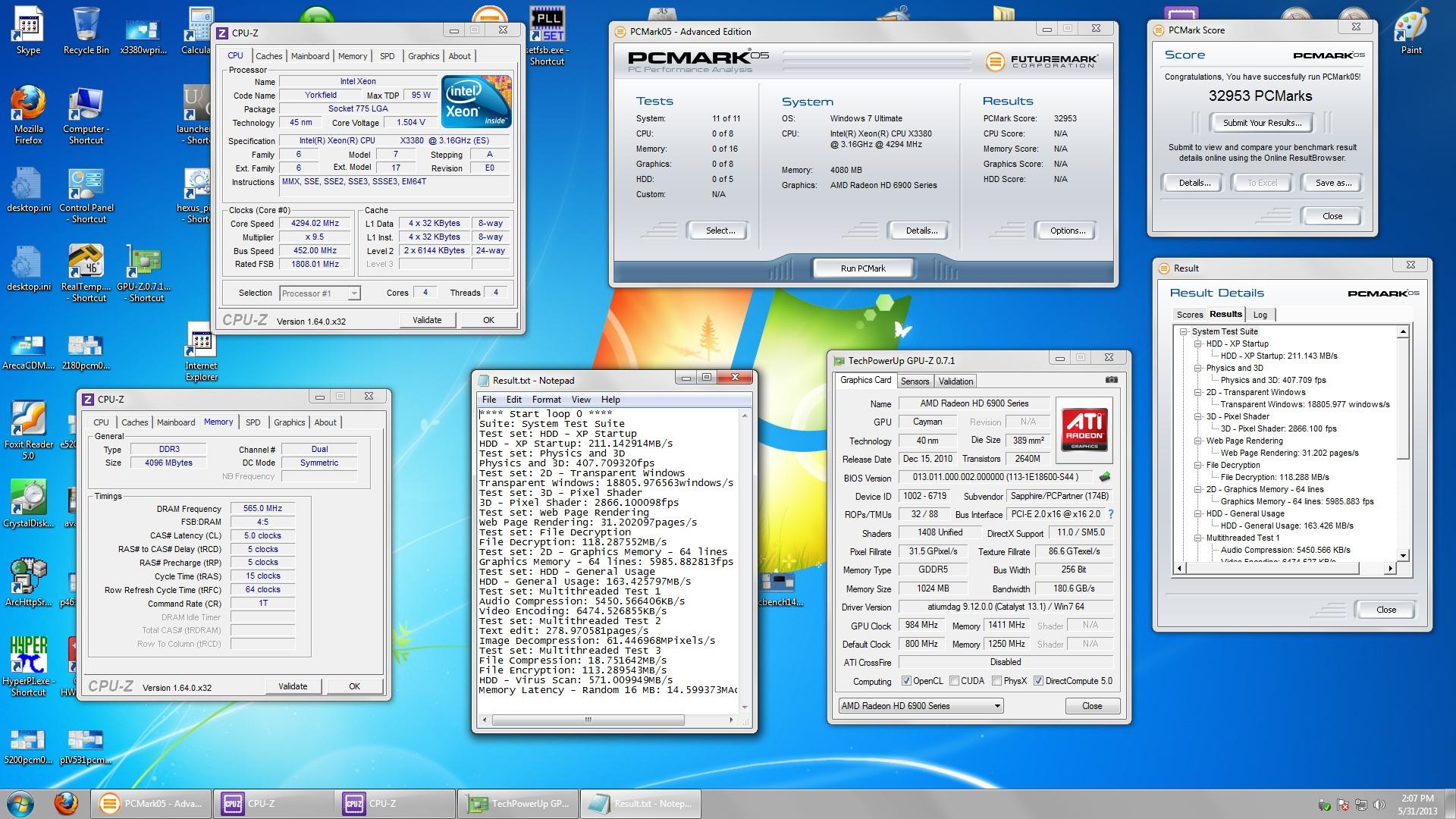Open the Recycle Bin icon

86,30
